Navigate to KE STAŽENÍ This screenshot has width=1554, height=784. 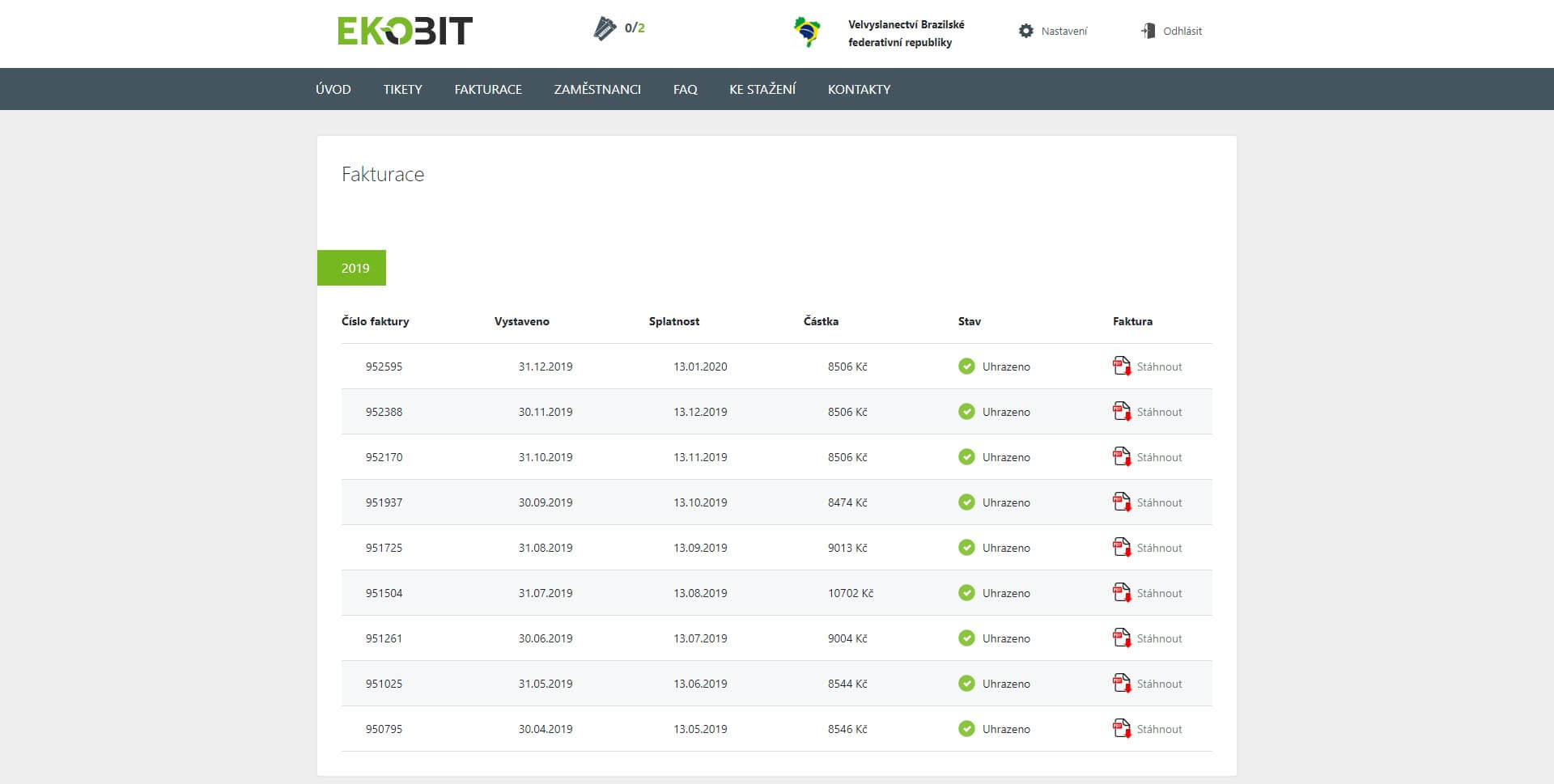point(762,89)
